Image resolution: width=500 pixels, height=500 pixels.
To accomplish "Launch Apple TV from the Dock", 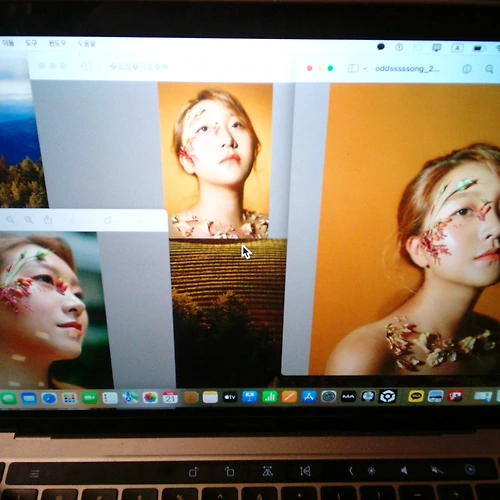I will point(230,397).
